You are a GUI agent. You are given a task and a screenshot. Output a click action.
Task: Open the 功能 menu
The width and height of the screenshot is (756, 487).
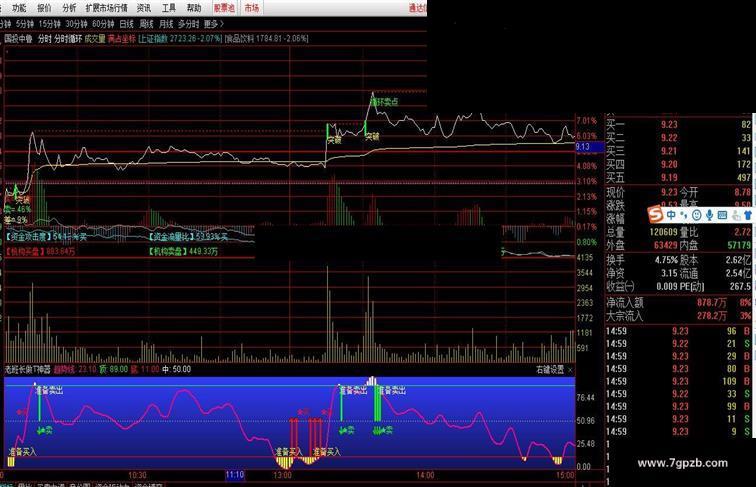coord(19,8)
